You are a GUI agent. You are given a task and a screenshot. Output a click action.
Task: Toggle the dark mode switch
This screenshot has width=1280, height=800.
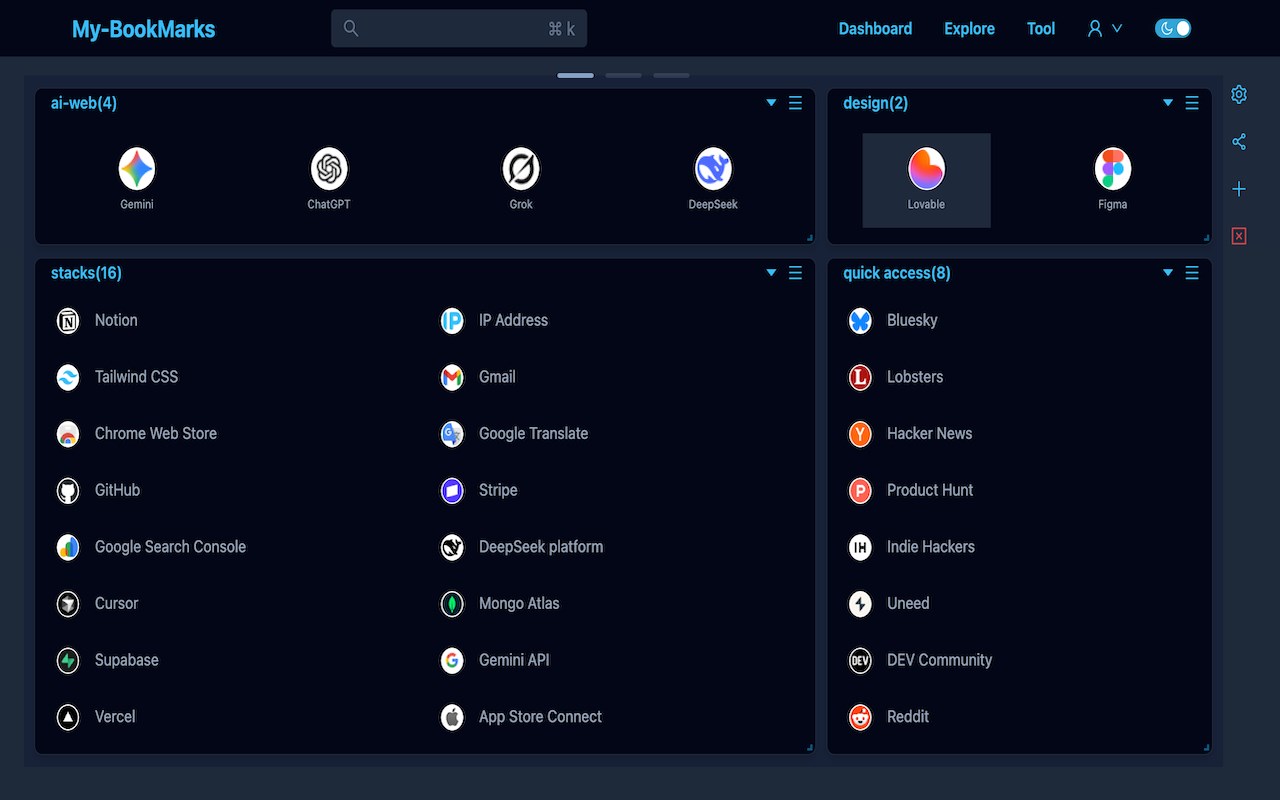(x=1173, y=28)
